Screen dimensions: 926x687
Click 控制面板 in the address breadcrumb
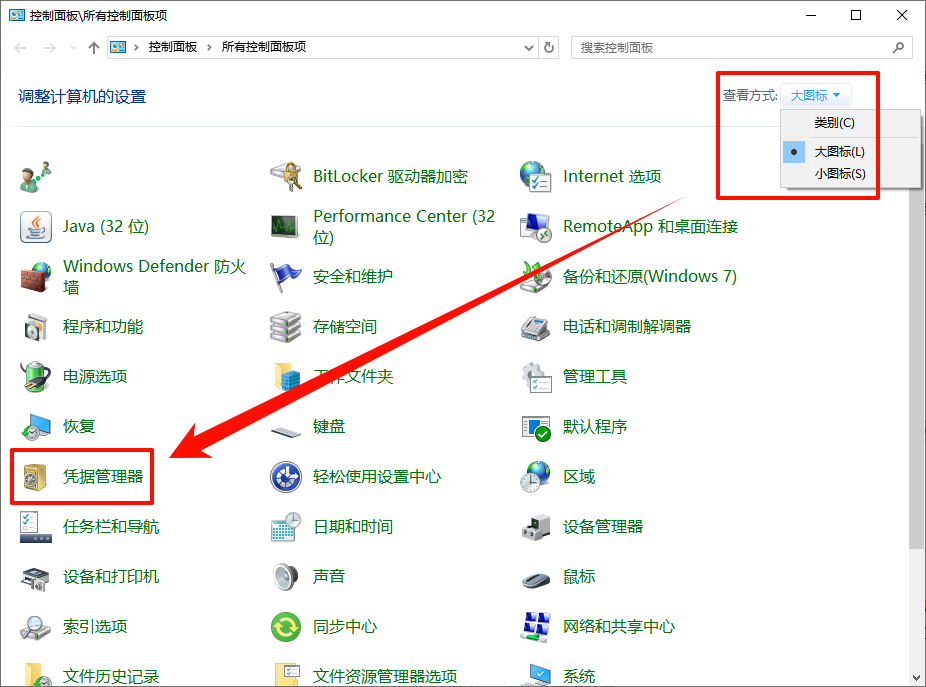coord(172,47)
